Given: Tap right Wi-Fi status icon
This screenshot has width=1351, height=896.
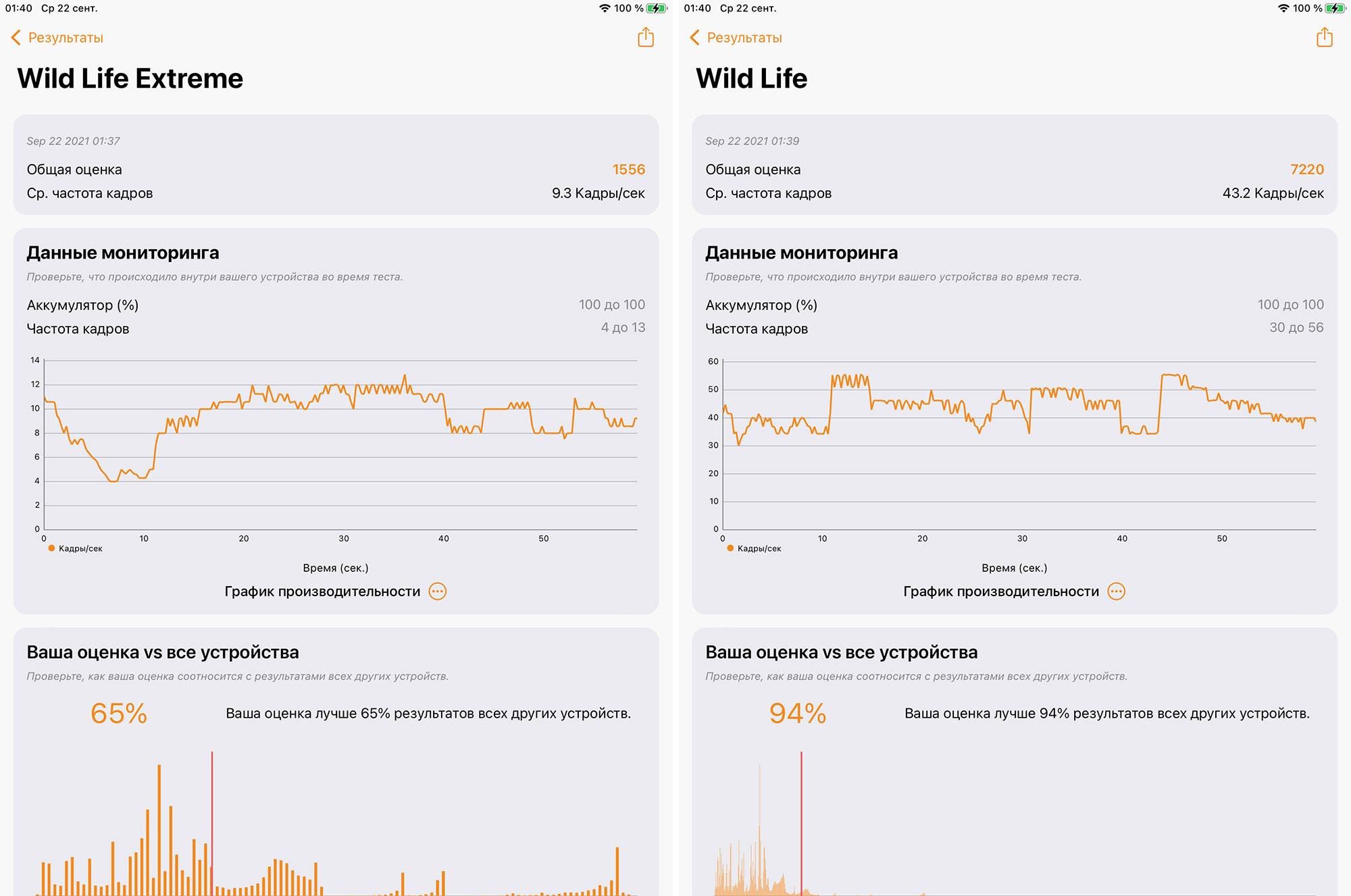Looking at the screenshot, I should click(x=1283, y=8).
